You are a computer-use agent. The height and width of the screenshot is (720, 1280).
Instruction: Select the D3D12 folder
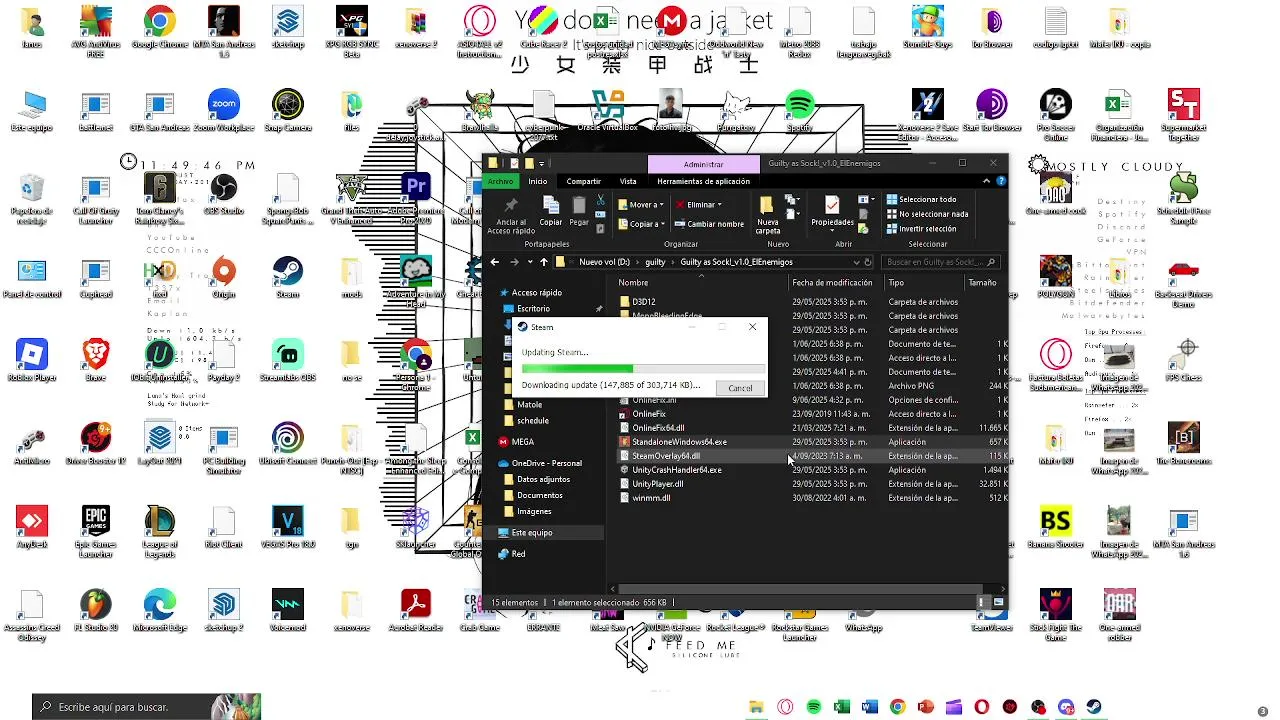tap(643, 302)
